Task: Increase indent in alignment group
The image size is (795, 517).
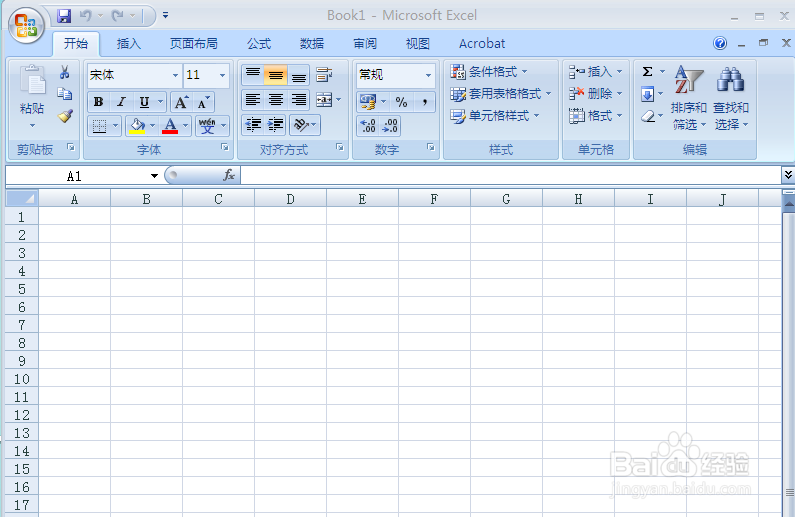Action: coord(275,125)
